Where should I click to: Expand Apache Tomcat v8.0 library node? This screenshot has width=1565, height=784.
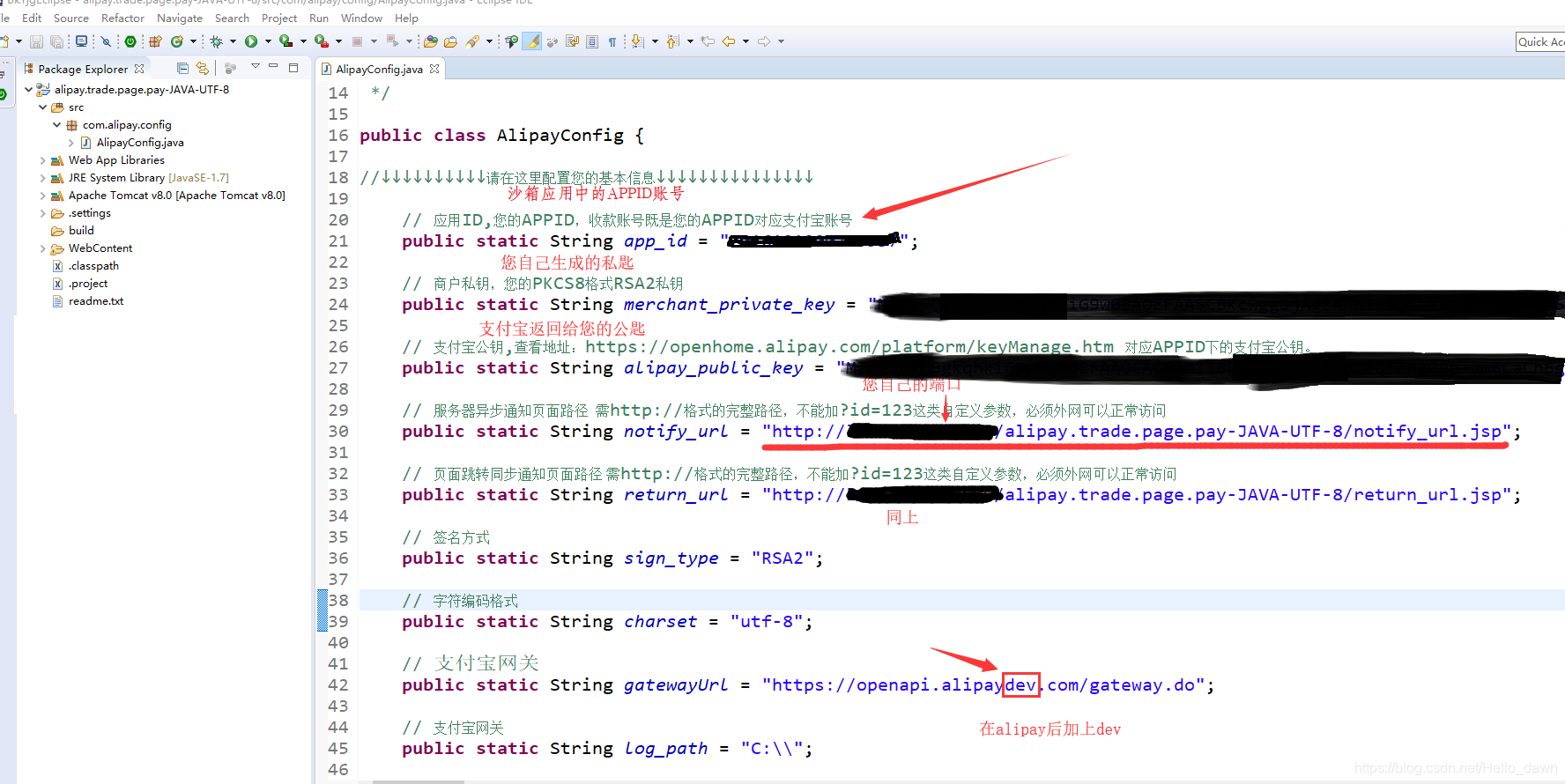pyautogui.click(x=42, y=196)
